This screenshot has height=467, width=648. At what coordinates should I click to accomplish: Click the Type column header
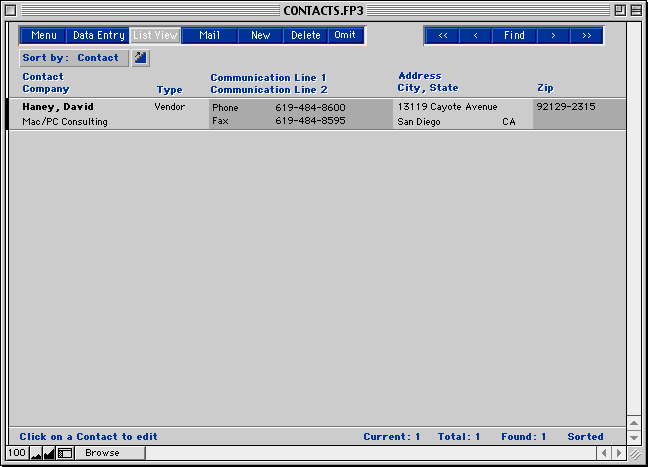coord(169,90)
